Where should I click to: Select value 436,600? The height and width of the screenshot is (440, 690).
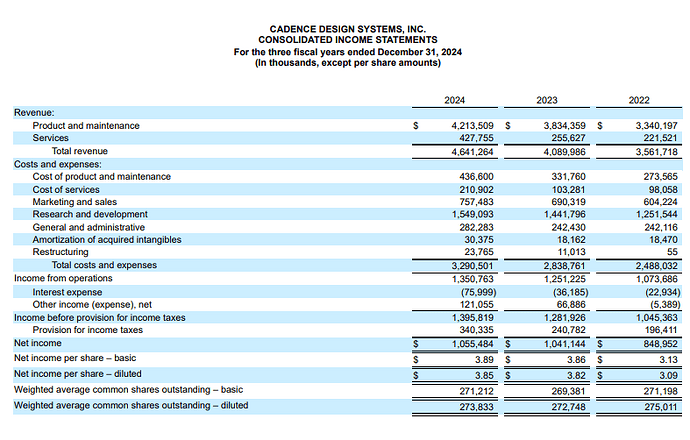477,177
